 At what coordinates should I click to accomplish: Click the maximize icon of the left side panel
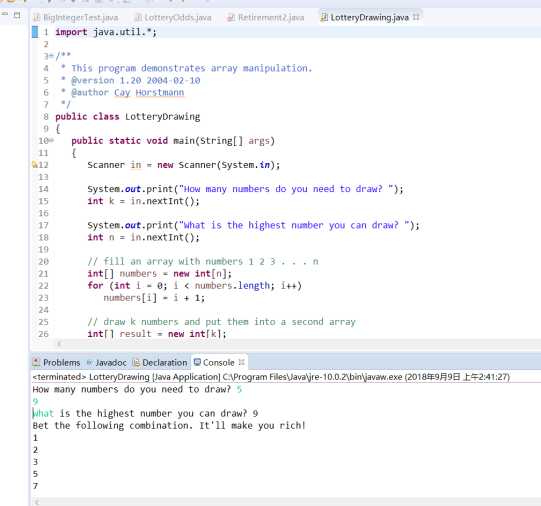click(x=17, y=15)
